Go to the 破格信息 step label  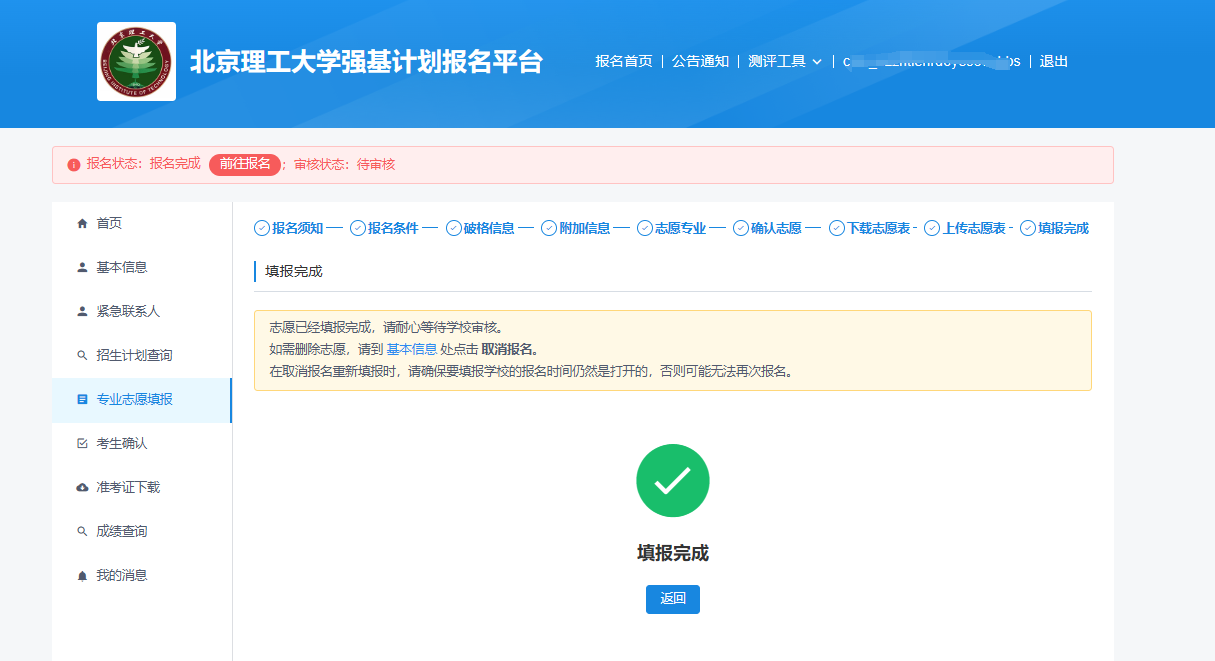pyautogui.click(x=489, y=228)
